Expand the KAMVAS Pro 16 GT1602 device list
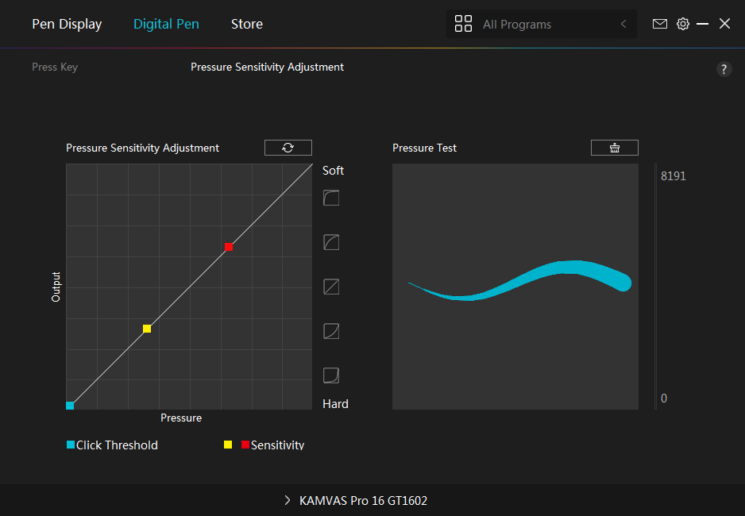Viewport: 745px width, 516px height. (287, 500)
